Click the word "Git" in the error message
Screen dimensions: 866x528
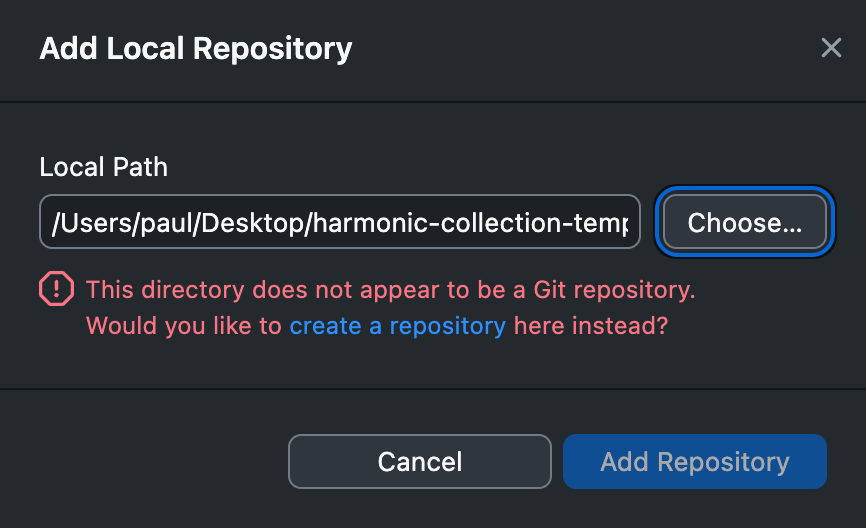[541, 290]
